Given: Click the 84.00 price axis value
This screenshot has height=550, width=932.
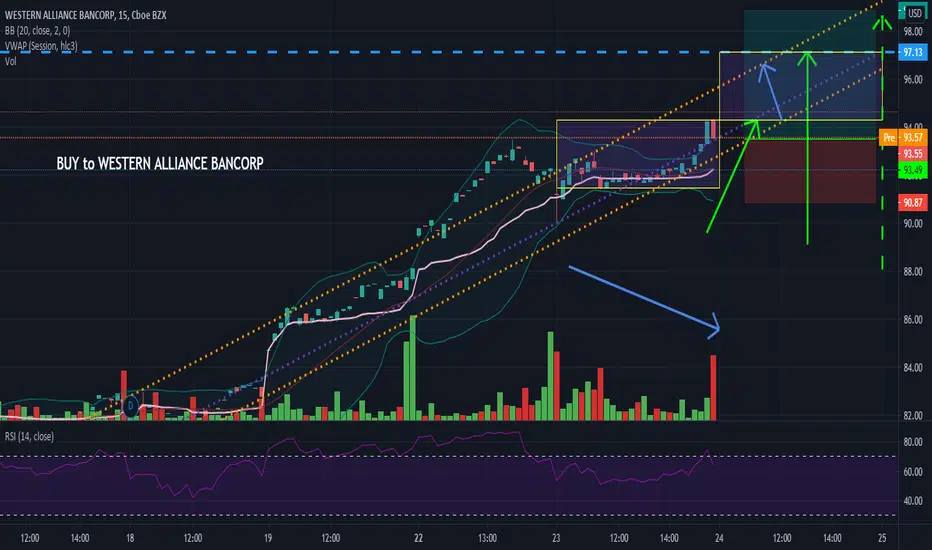Looking at the screenshot, I should (913, 368).
